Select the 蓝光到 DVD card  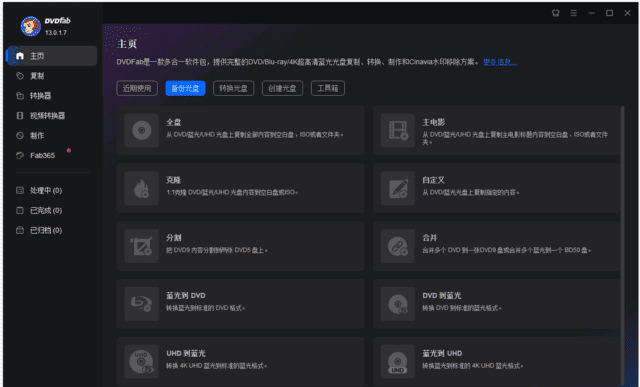point(240,304)
